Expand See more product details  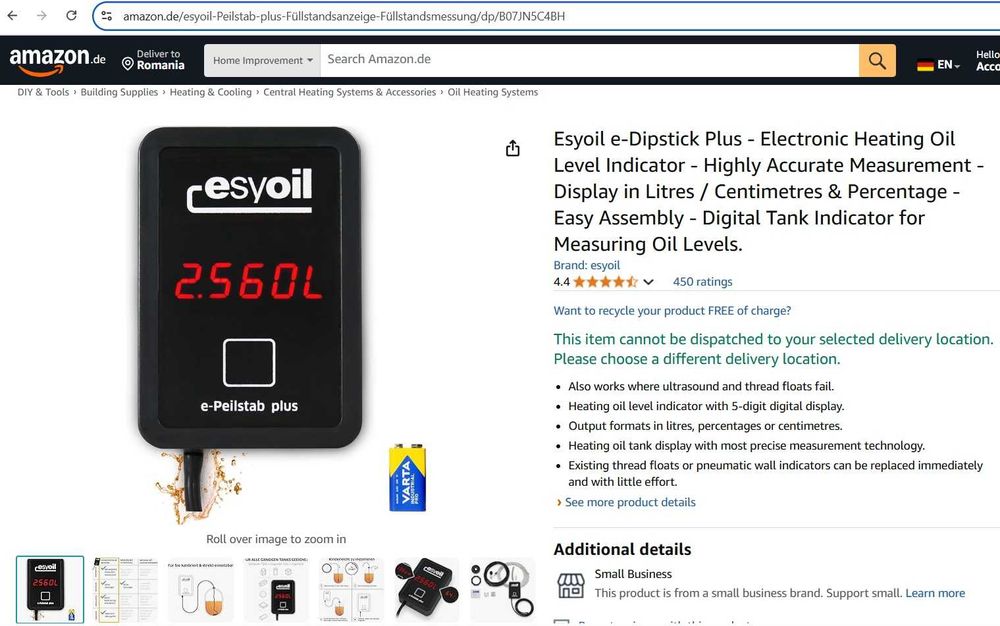[629, 502]
